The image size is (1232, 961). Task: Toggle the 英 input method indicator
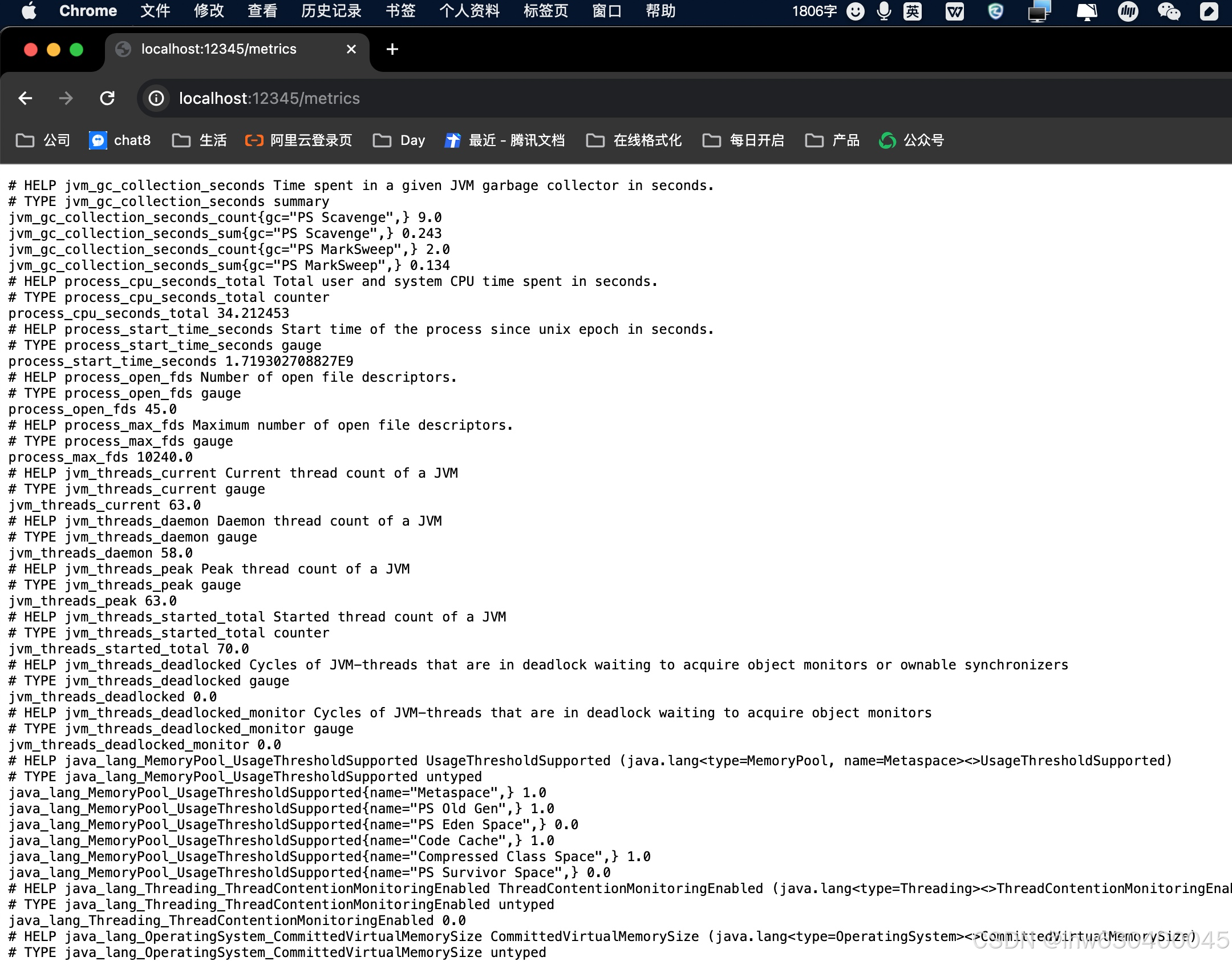(912, 11)
